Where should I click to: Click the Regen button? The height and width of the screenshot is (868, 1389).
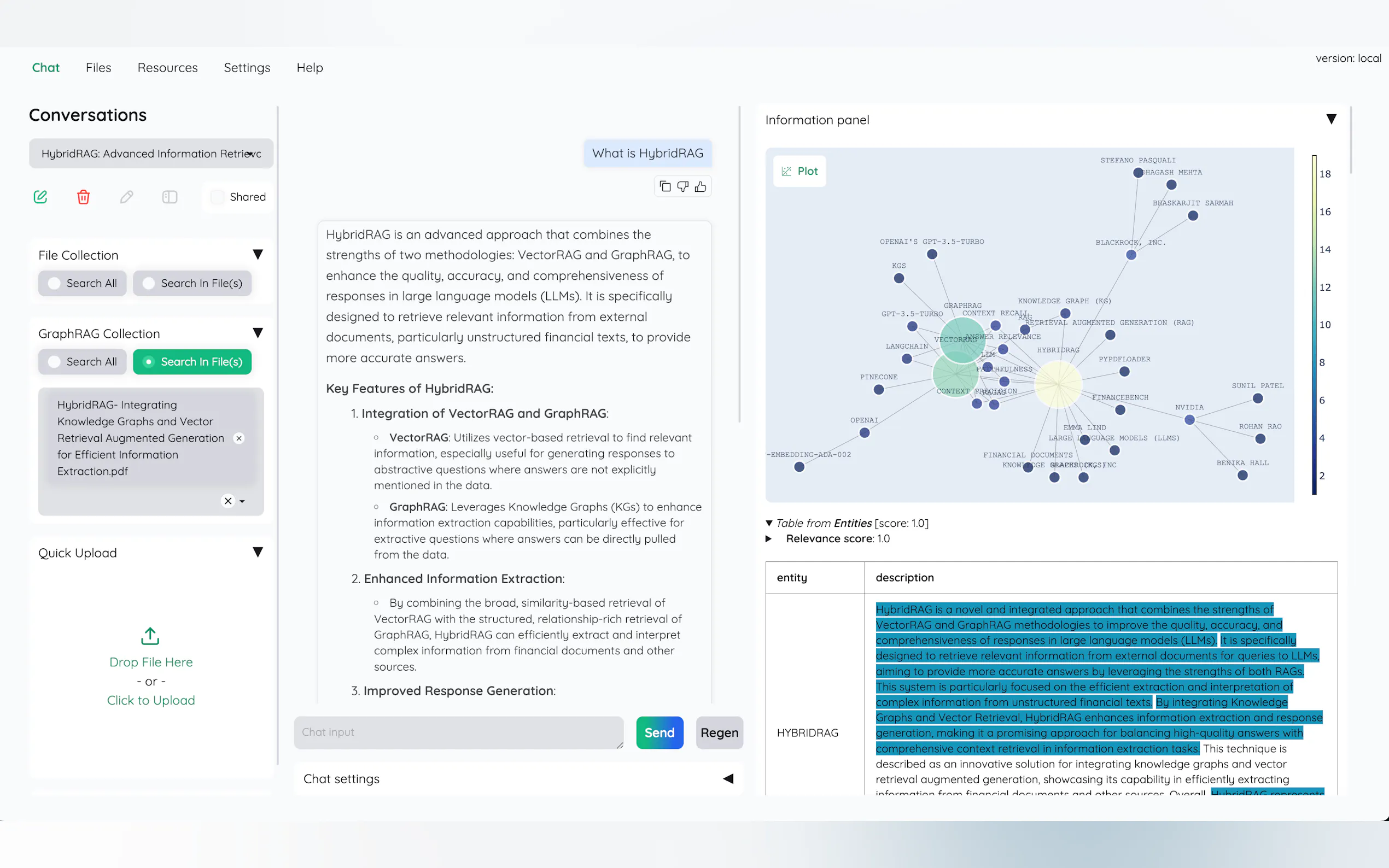(719, 732)
